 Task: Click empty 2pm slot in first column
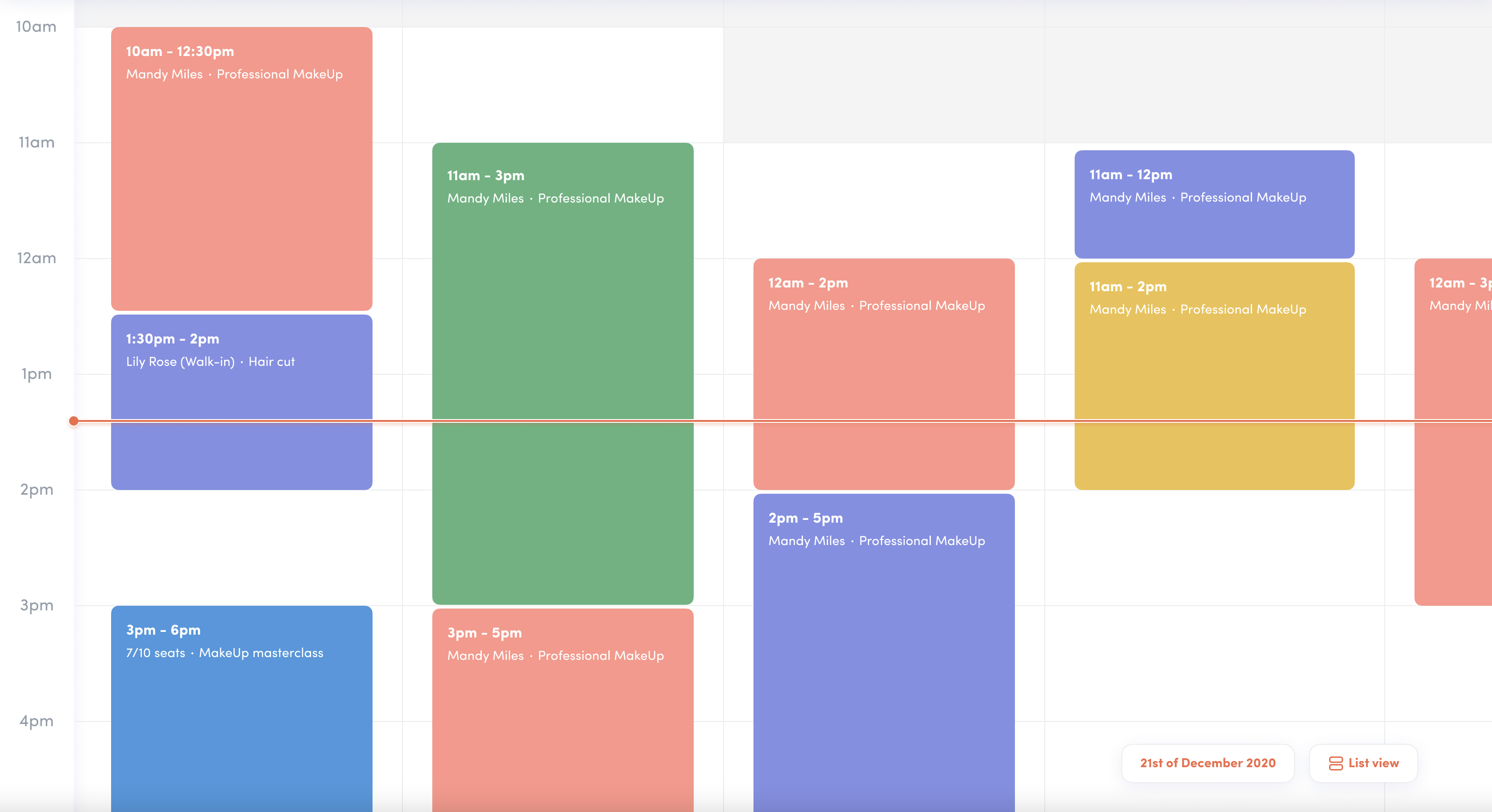[x=241, y=547]
